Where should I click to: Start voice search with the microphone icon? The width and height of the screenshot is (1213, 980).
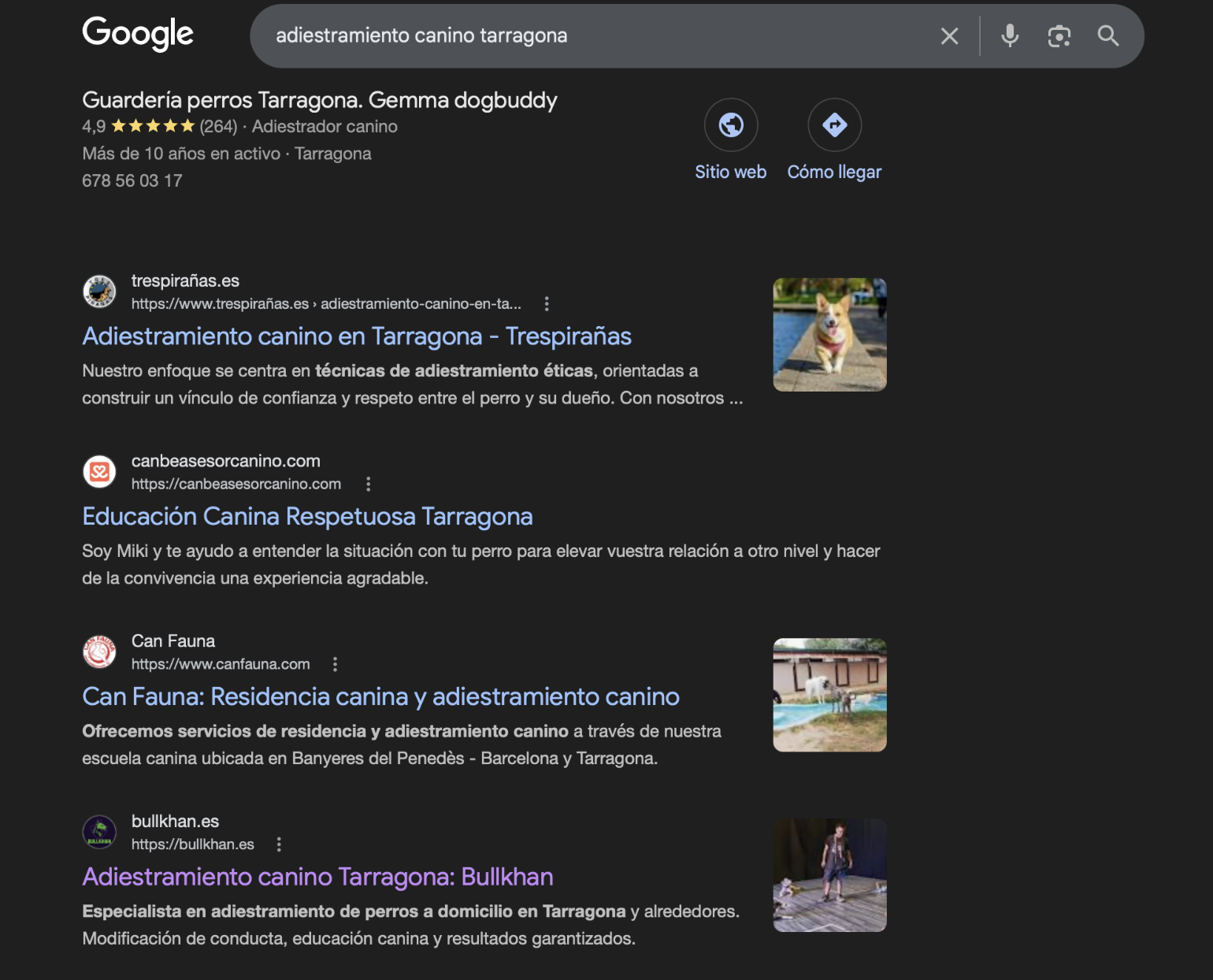[1009, 35]
